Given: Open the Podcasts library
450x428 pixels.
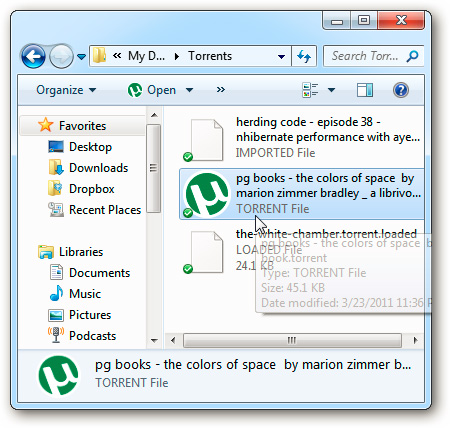Looking at the screenshot, I should (92, 336).
